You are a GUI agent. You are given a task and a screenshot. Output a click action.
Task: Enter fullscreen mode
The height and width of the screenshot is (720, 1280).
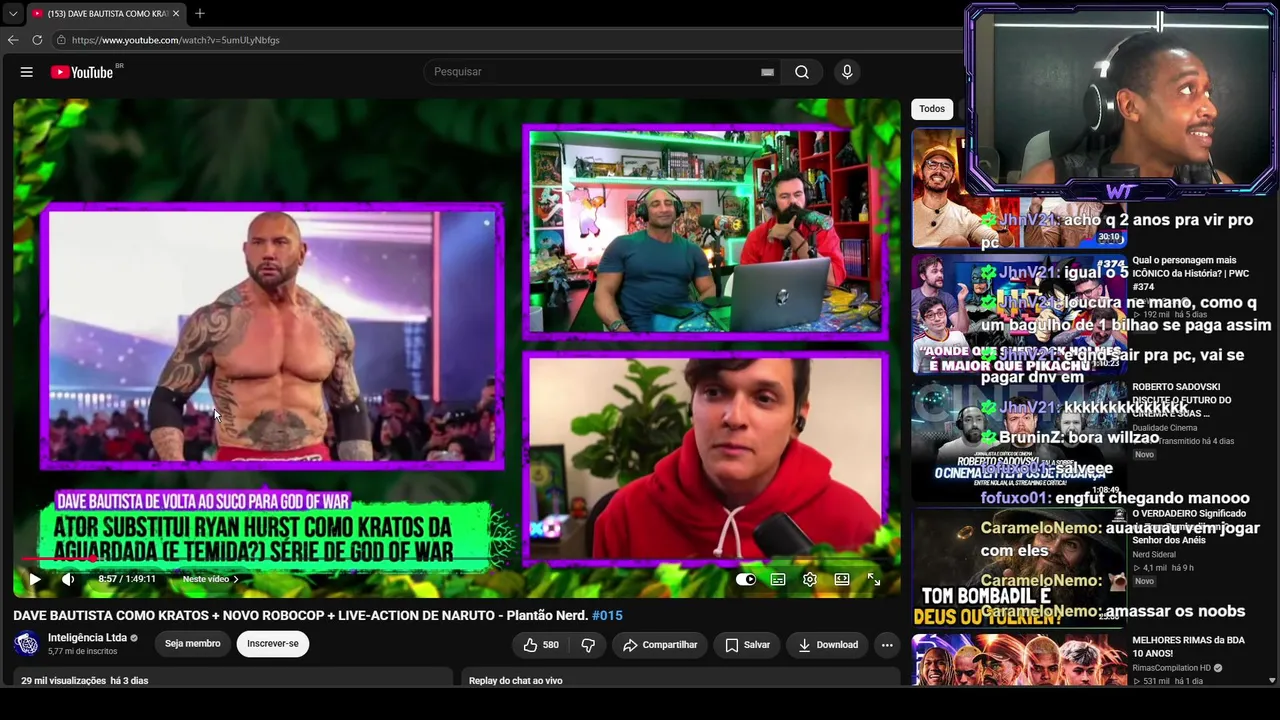(874, 579)
